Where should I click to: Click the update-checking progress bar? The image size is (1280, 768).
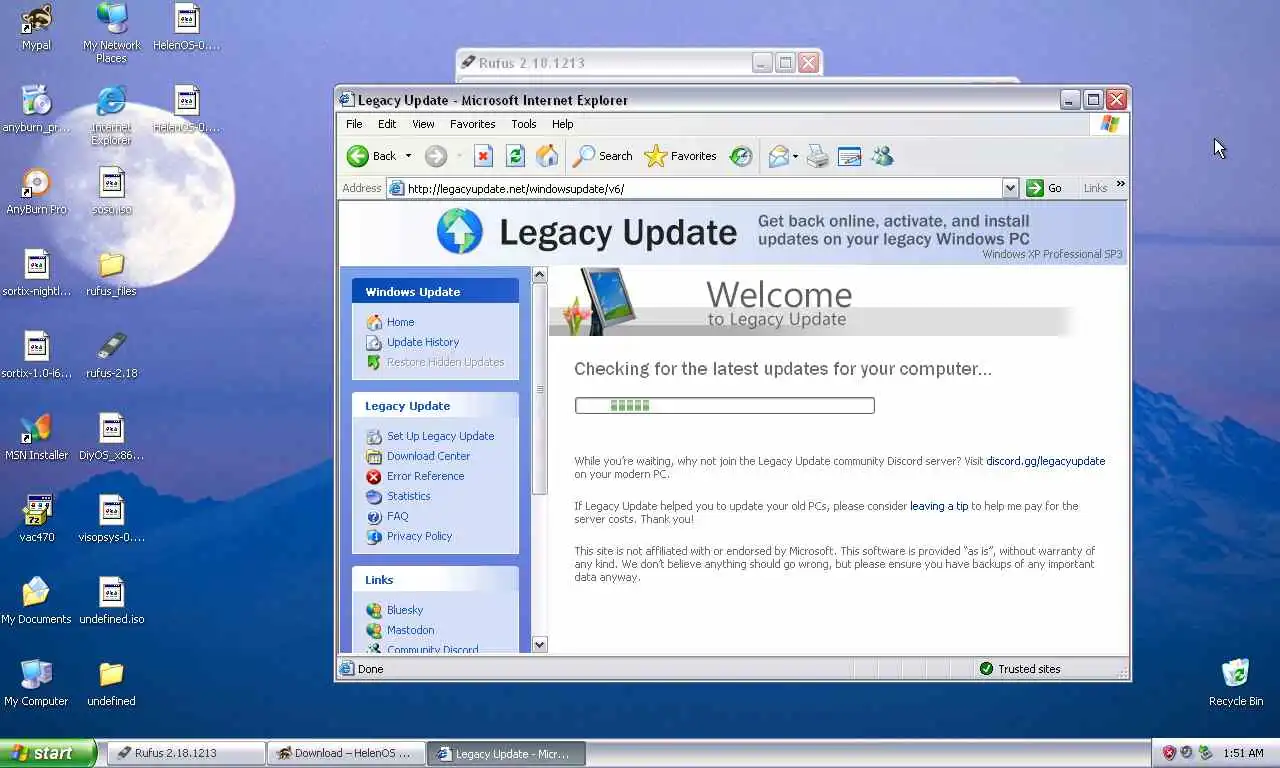tap(724, 405)
